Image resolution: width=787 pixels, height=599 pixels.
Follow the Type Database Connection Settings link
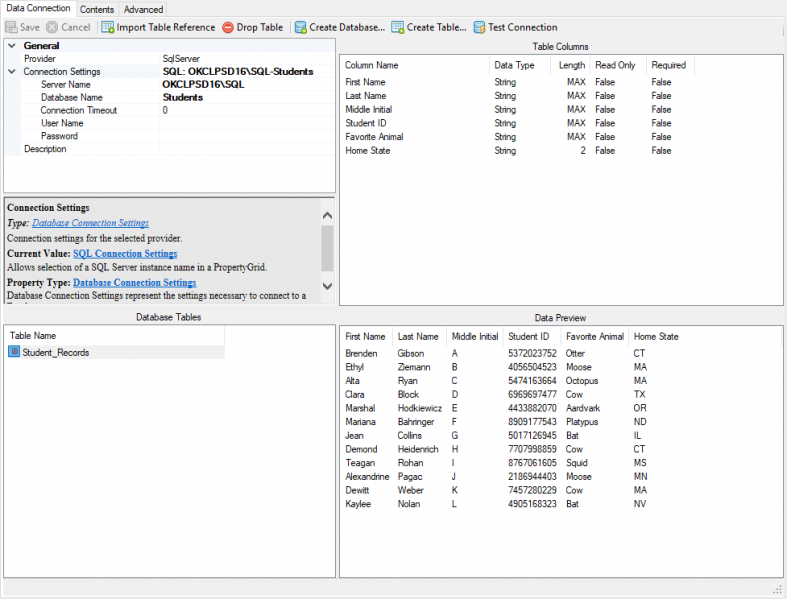[x=90, y=223]
